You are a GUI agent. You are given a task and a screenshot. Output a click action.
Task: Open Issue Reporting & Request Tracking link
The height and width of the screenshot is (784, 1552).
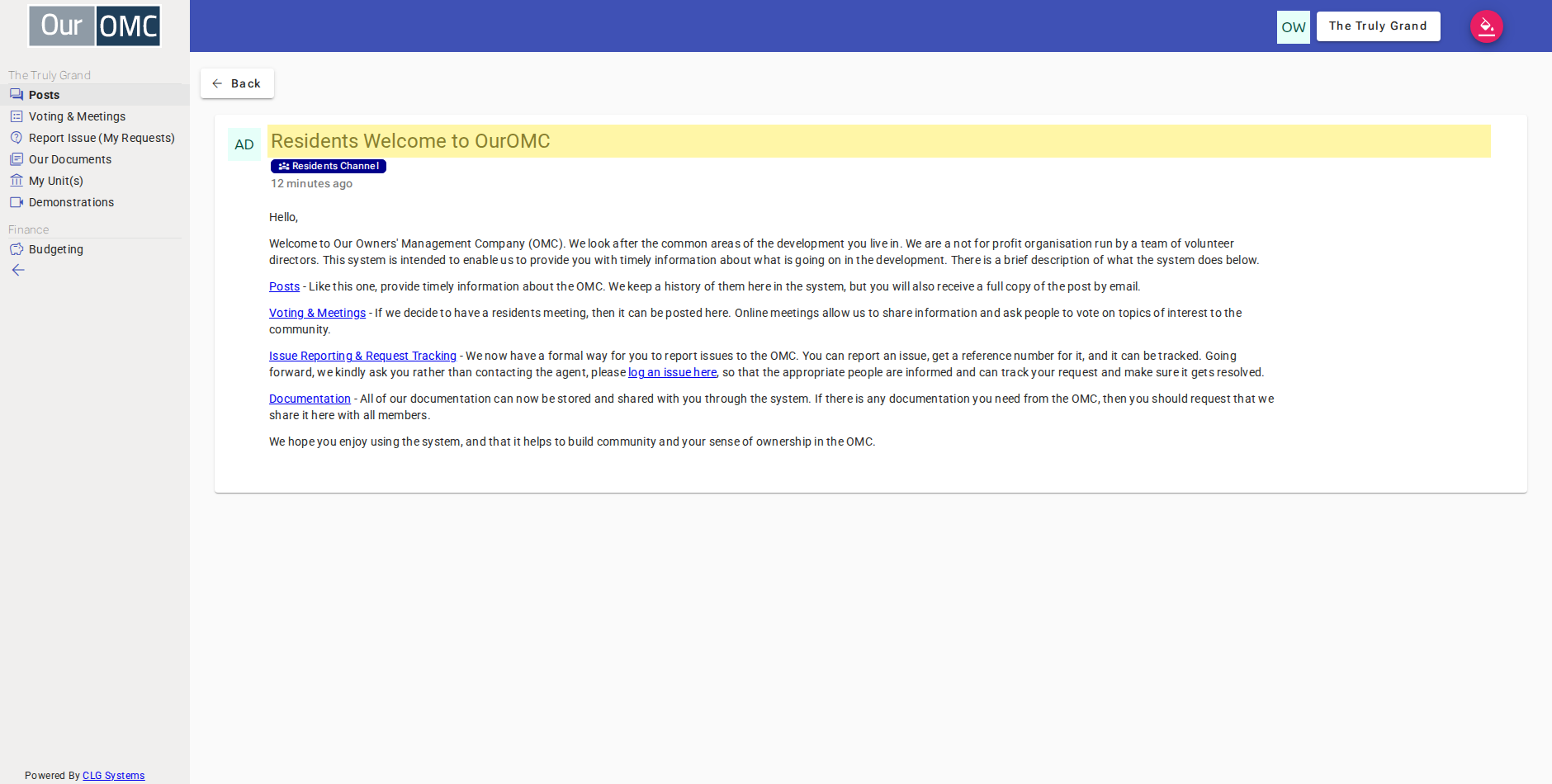(x=362, y=356)
